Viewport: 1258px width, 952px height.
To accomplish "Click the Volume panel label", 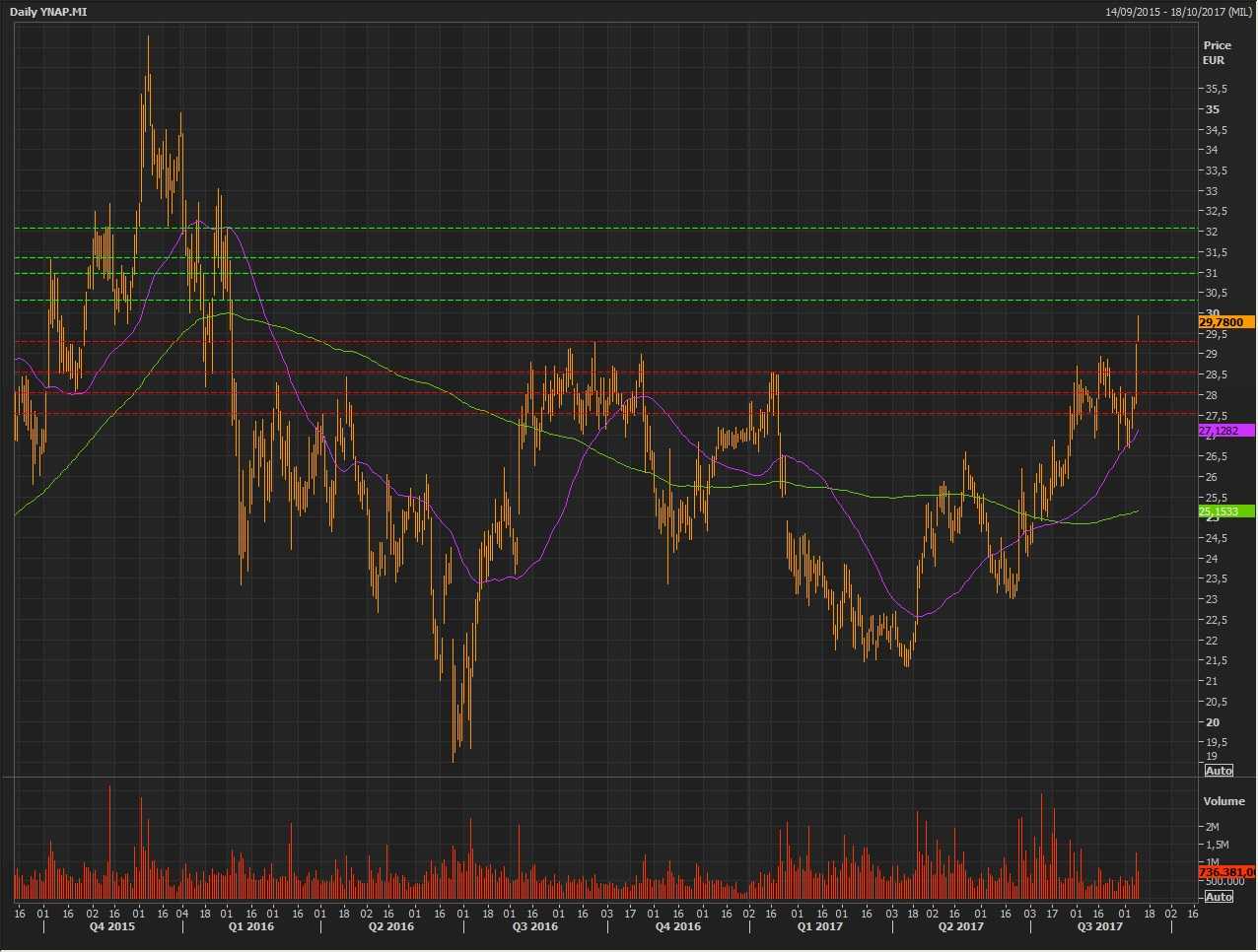I will pos(1223,801).
